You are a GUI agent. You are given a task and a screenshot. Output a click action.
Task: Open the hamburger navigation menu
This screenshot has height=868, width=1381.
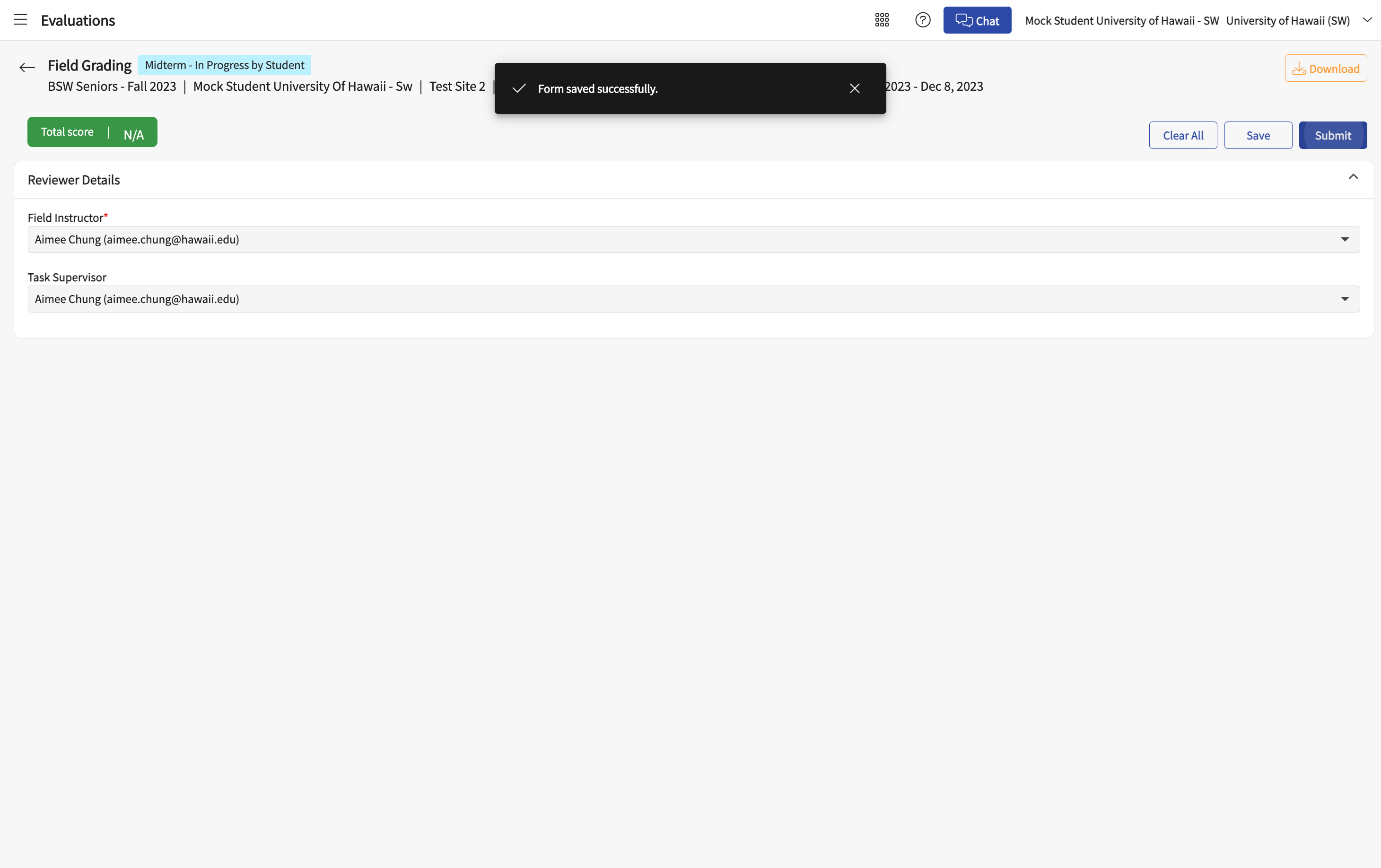pos(20,20)
